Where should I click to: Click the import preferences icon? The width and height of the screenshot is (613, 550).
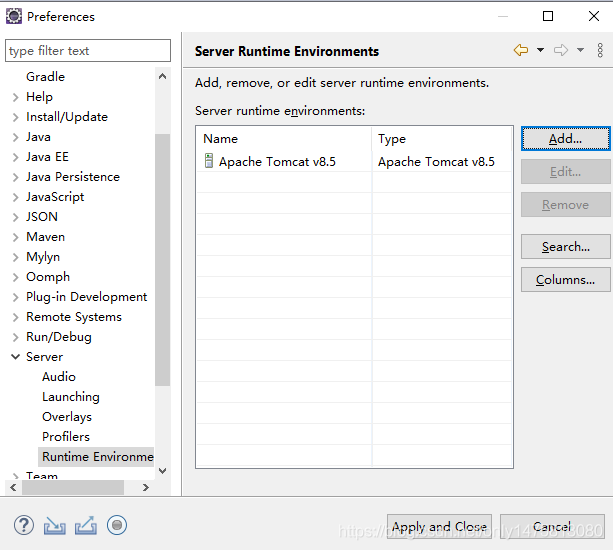click(54, 525)
